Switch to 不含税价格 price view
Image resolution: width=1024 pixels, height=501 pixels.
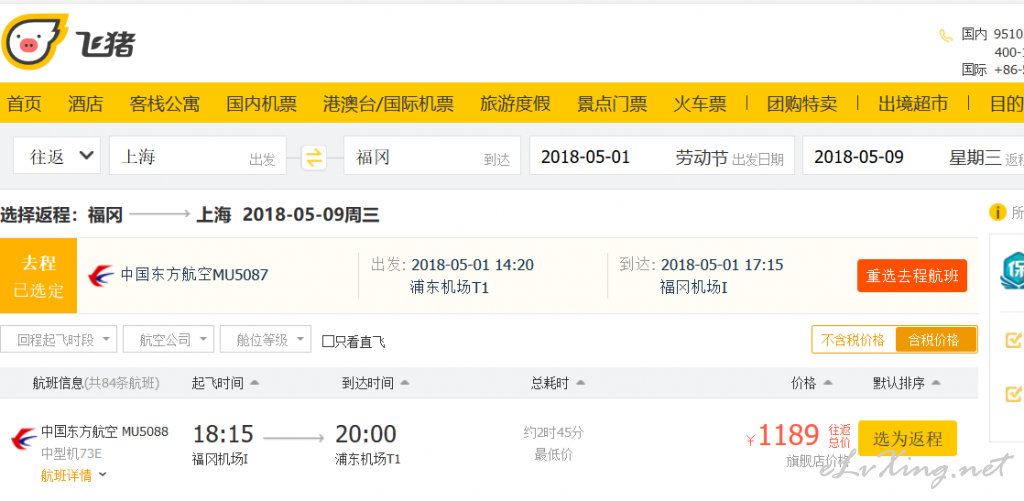pyautogui.click(x=853, y=340)
